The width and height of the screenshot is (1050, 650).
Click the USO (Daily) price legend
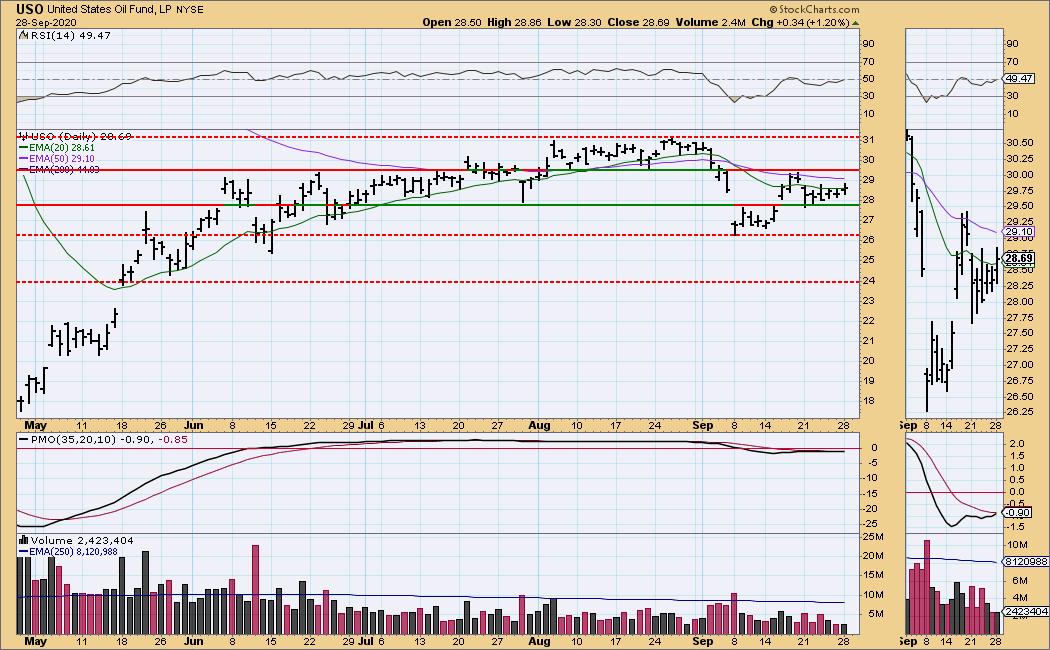click(x=76, y=137)
